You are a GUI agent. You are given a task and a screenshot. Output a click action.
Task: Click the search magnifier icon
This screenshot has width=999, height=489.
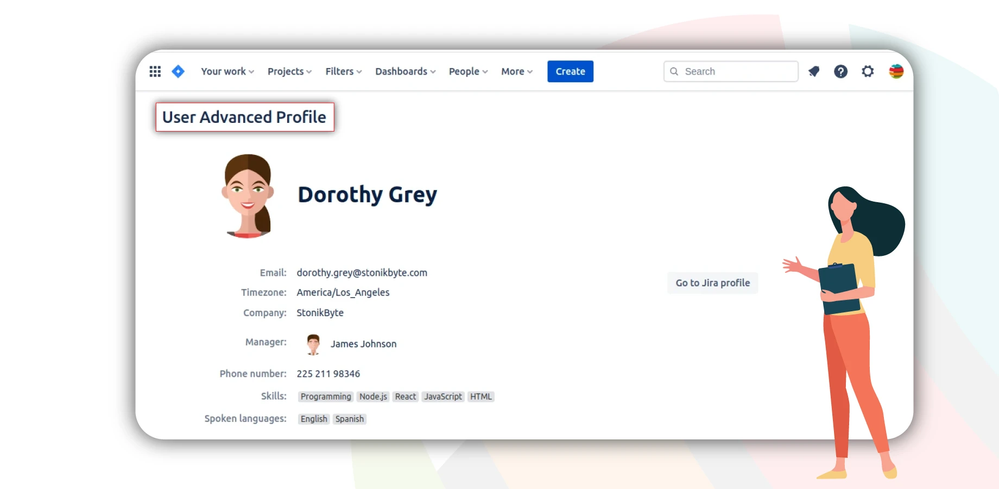click(x=674, y=71)
